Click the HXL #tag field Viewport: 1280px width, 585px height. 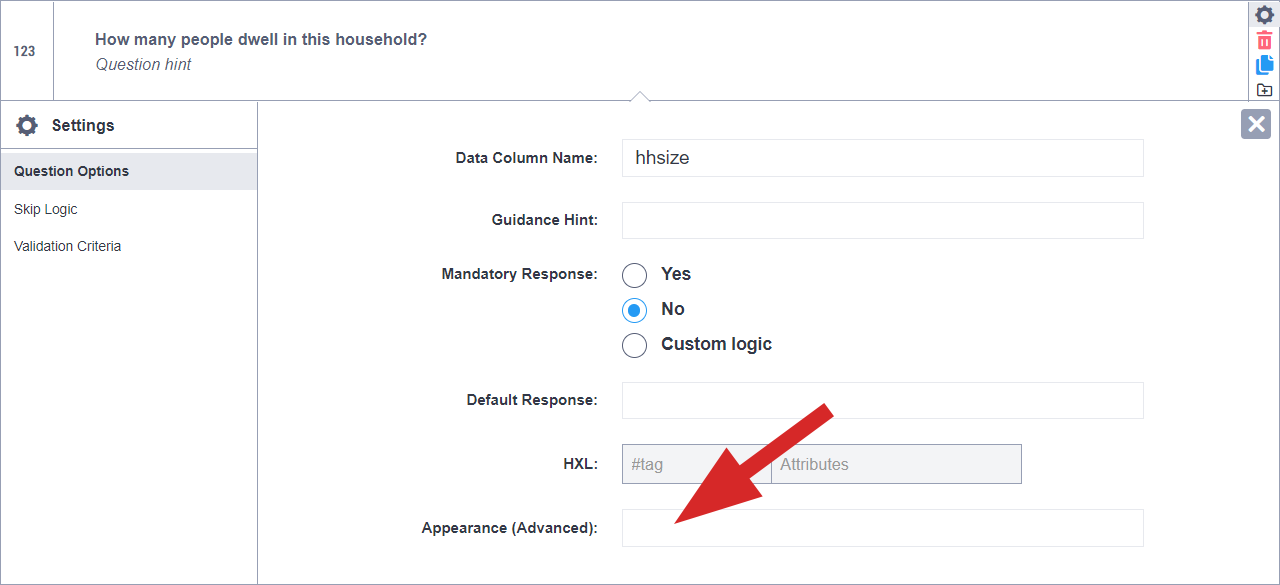point(696,464)
